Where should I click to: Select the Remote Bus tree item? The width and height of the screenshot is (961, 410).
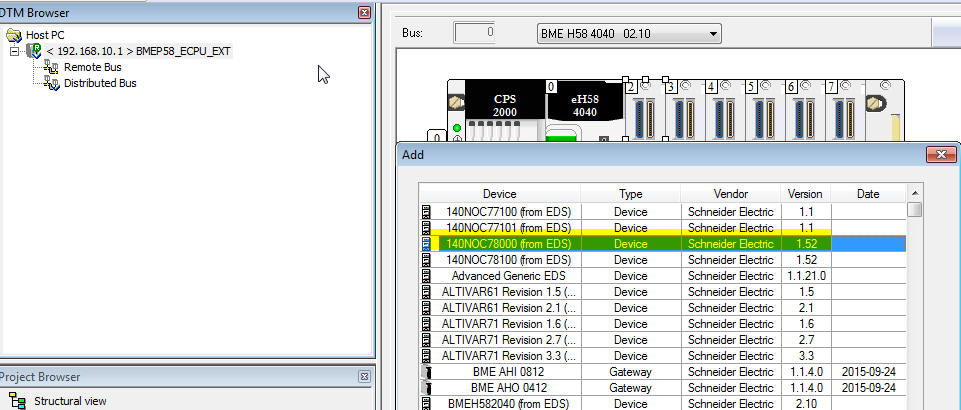[93, 67]
